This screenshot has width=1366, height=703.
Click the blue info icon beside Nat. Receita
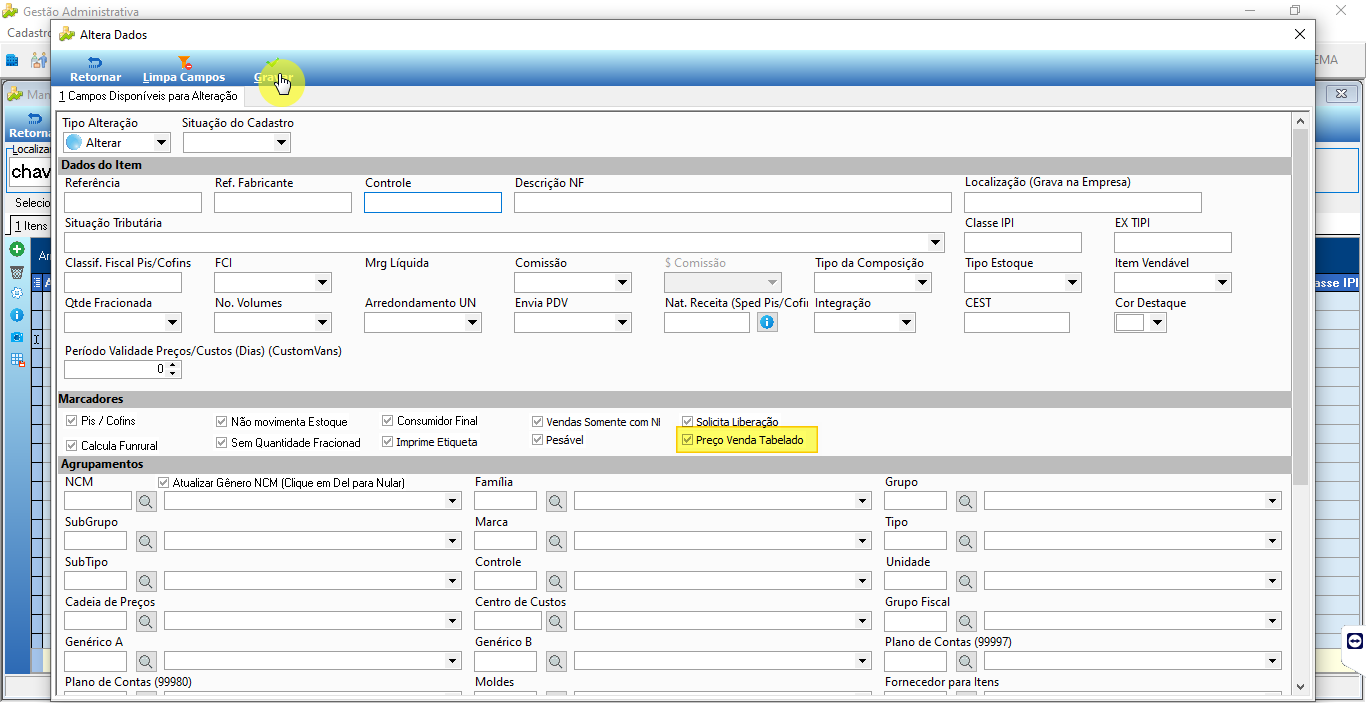(767, 322)
